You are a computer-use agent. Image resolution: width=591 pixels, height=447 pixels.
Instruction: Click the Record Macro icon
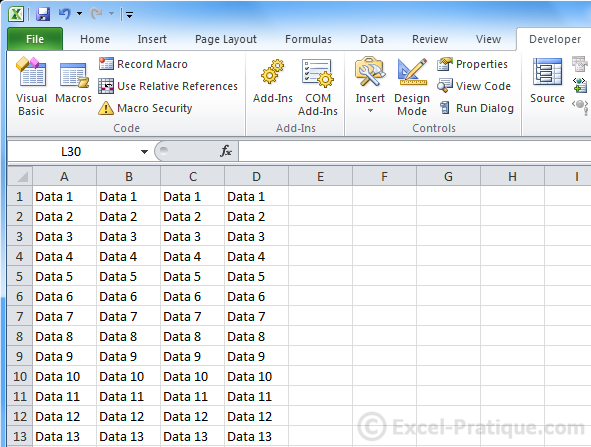106,64
